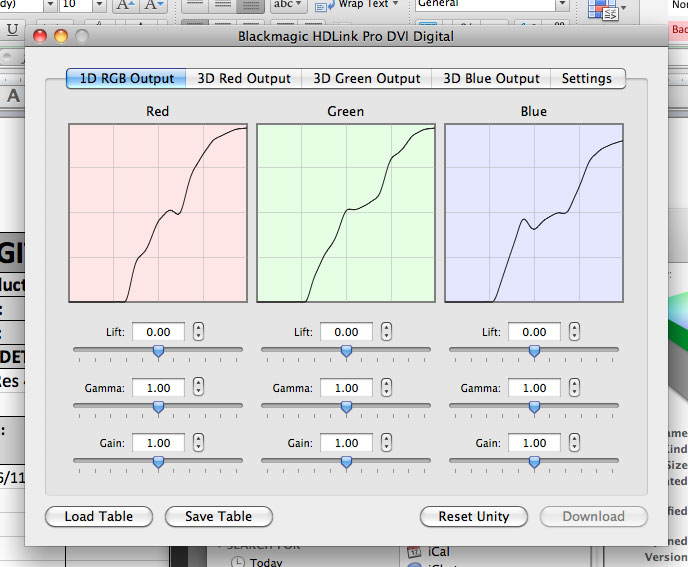Click the Blue Gain slider handle
688x567 pixels.
[x=534, y=462]
